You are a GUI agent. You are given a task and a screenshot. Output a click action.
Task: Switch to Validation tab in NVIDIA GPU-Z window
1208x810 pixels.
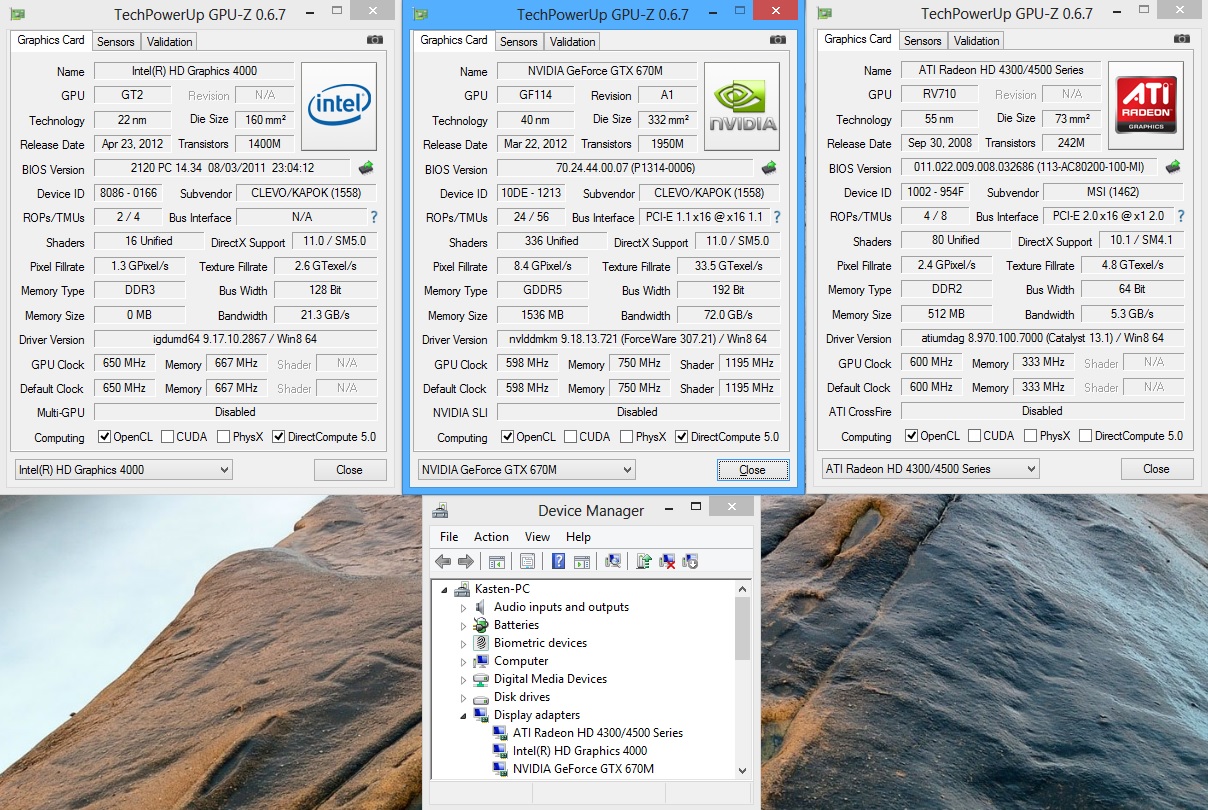coord(573,41)
